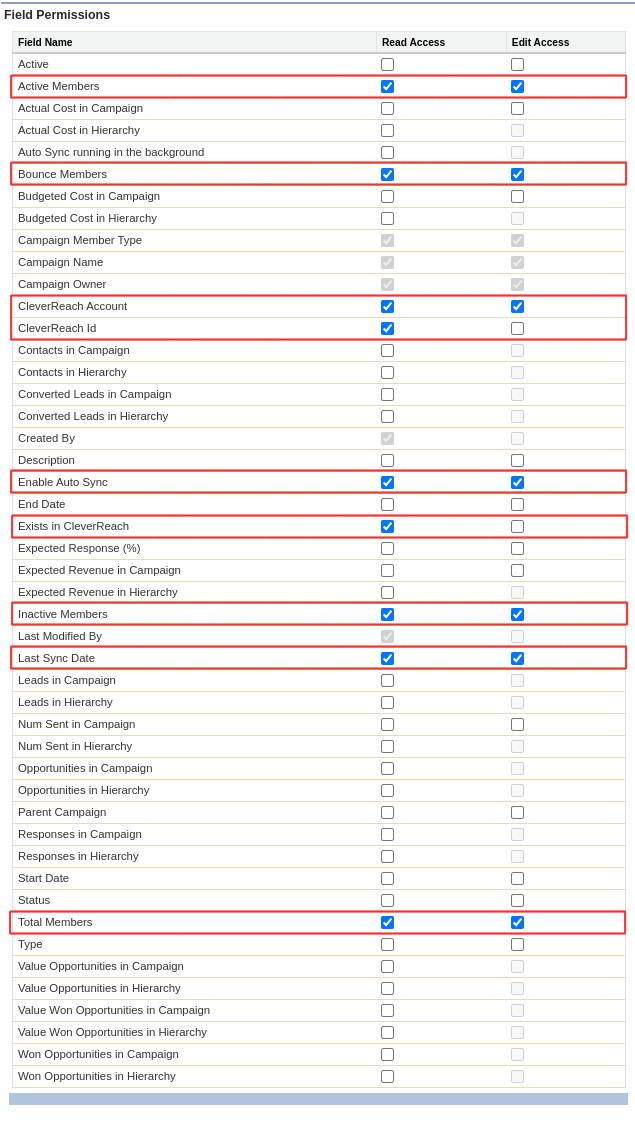The height and width of the screenshot is (1130, 635).
Task: Check Read Access for Expected Response (%)
Action: 387,548
